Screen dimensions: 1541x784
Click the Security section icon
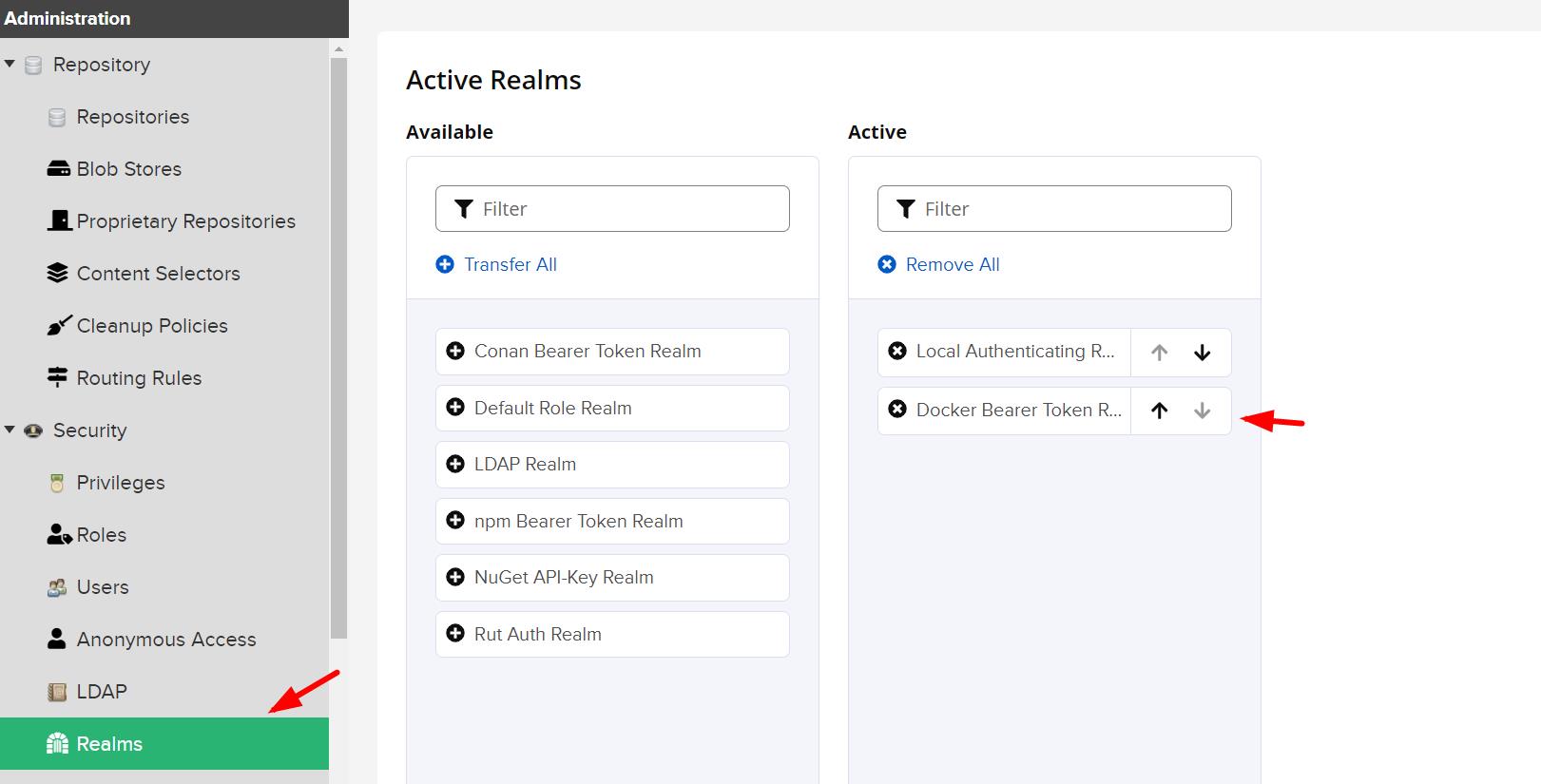click(x=33, y=430)
